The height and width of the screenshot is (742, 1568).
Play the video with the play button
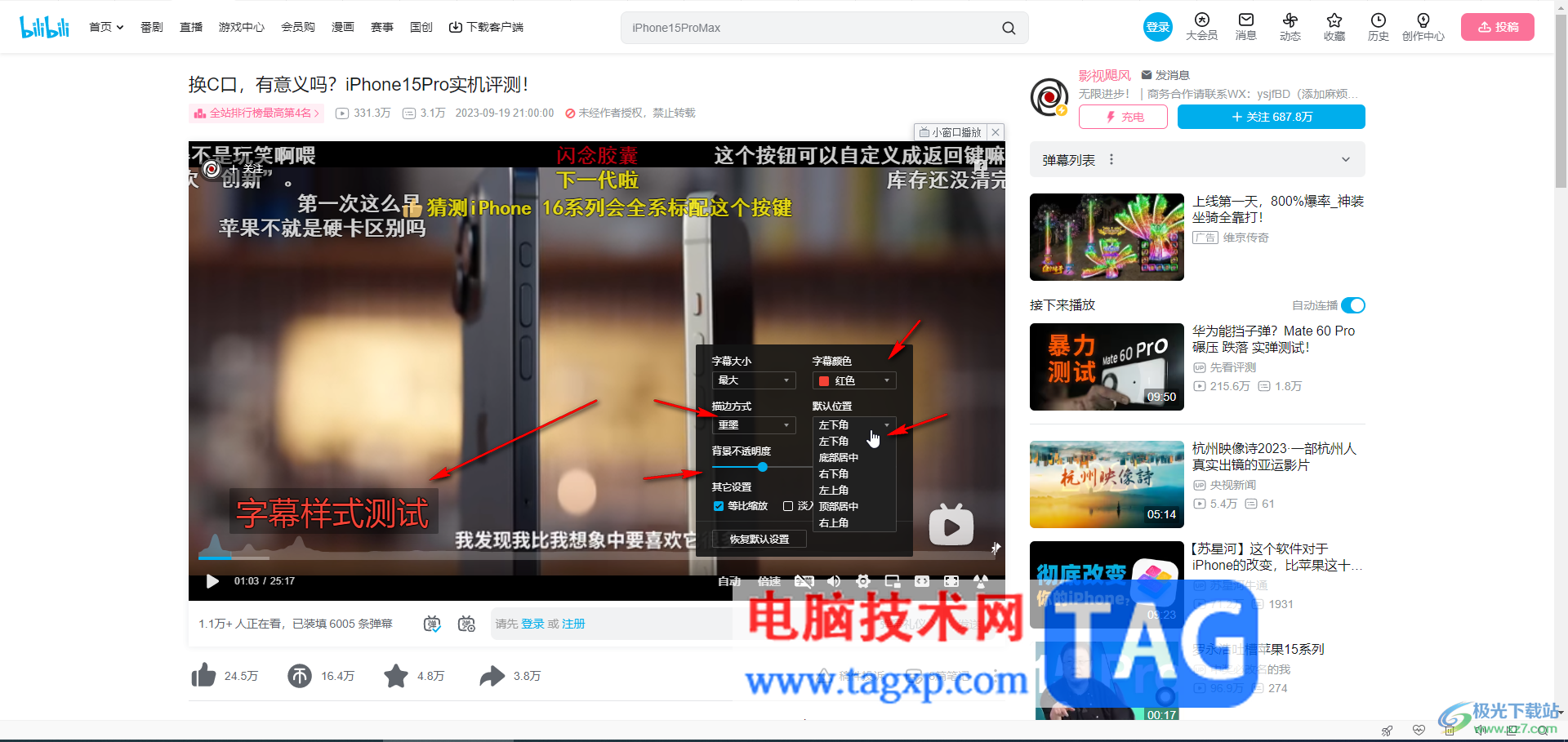(x=212, y=581)
